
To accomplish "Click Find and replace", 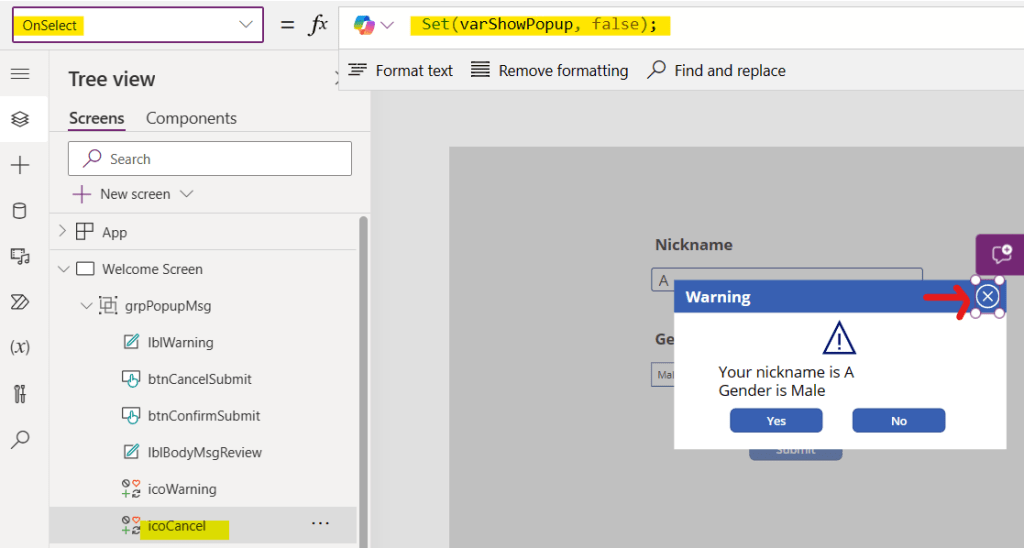I will point(716,70).
